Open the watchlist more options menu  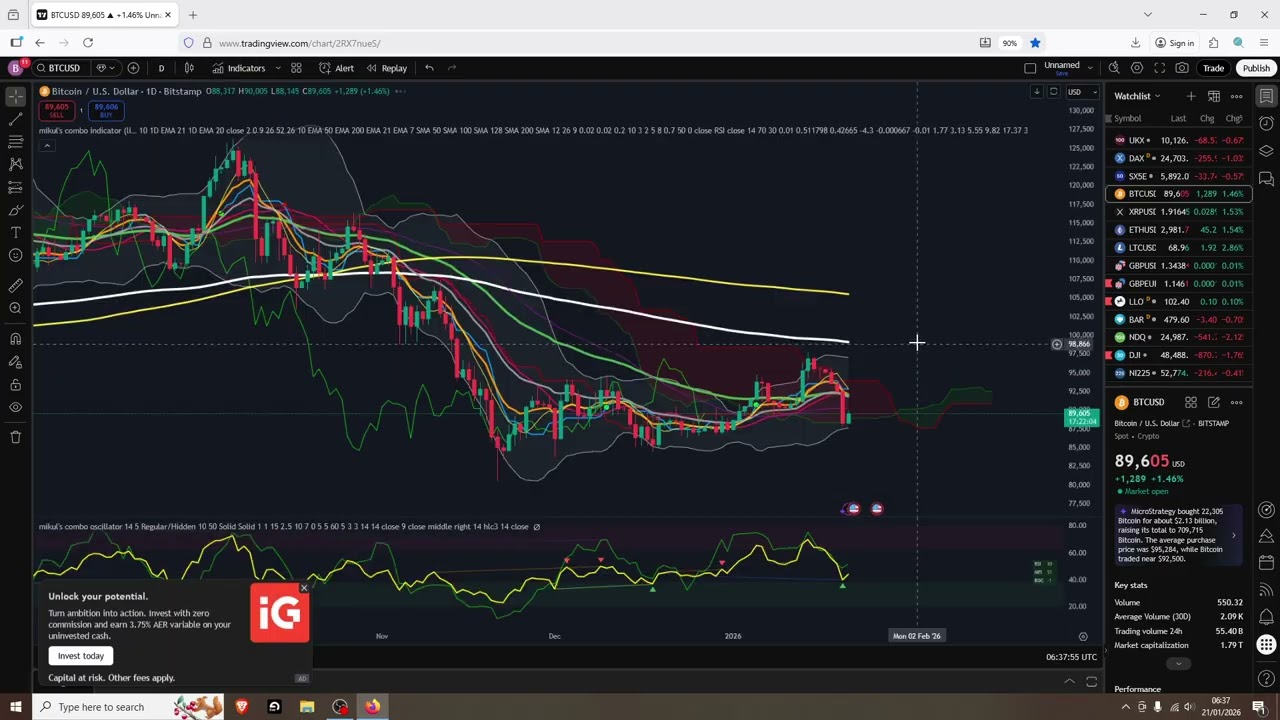point(1236,96)
